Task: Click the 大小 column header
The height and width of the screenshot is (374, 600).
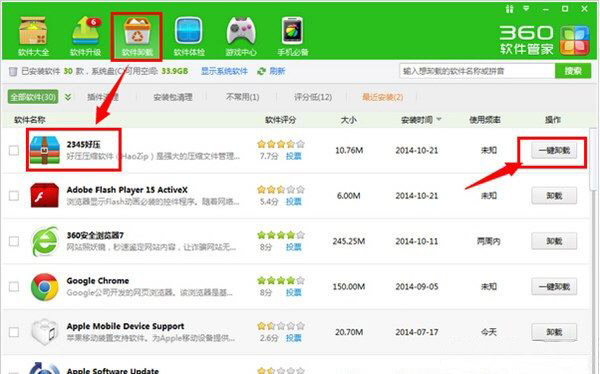Action: pyautogui.click(x=349, y=120)
